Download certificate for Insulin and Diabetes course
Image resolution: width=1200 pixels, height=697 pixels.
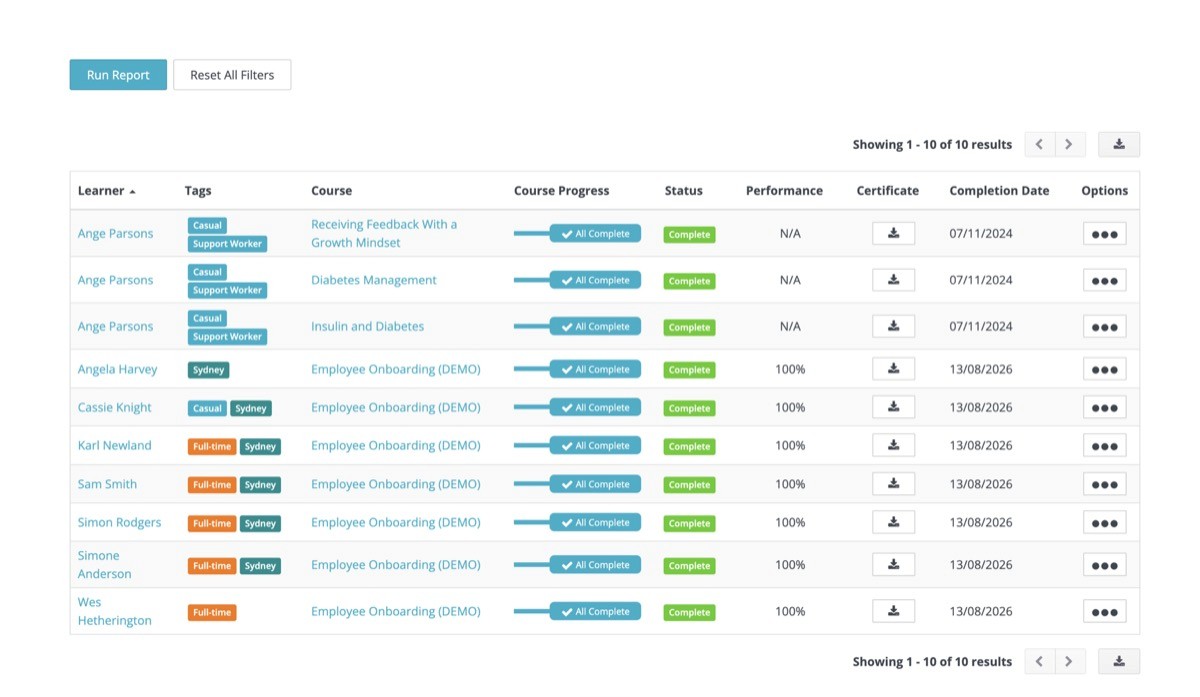[893, 326]
